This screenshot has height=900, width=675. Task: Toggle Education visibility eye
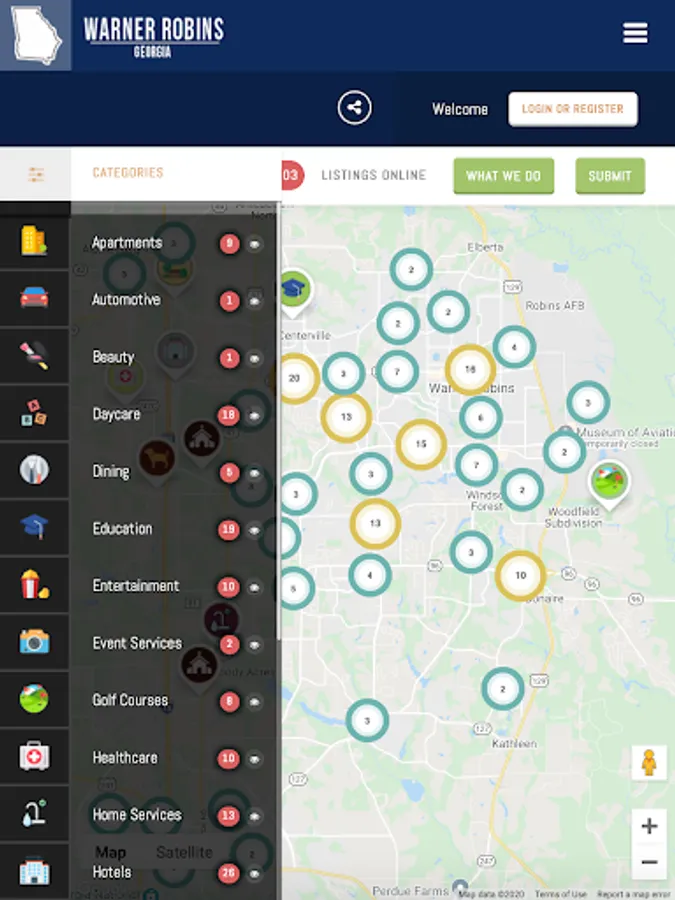(254, 530)
